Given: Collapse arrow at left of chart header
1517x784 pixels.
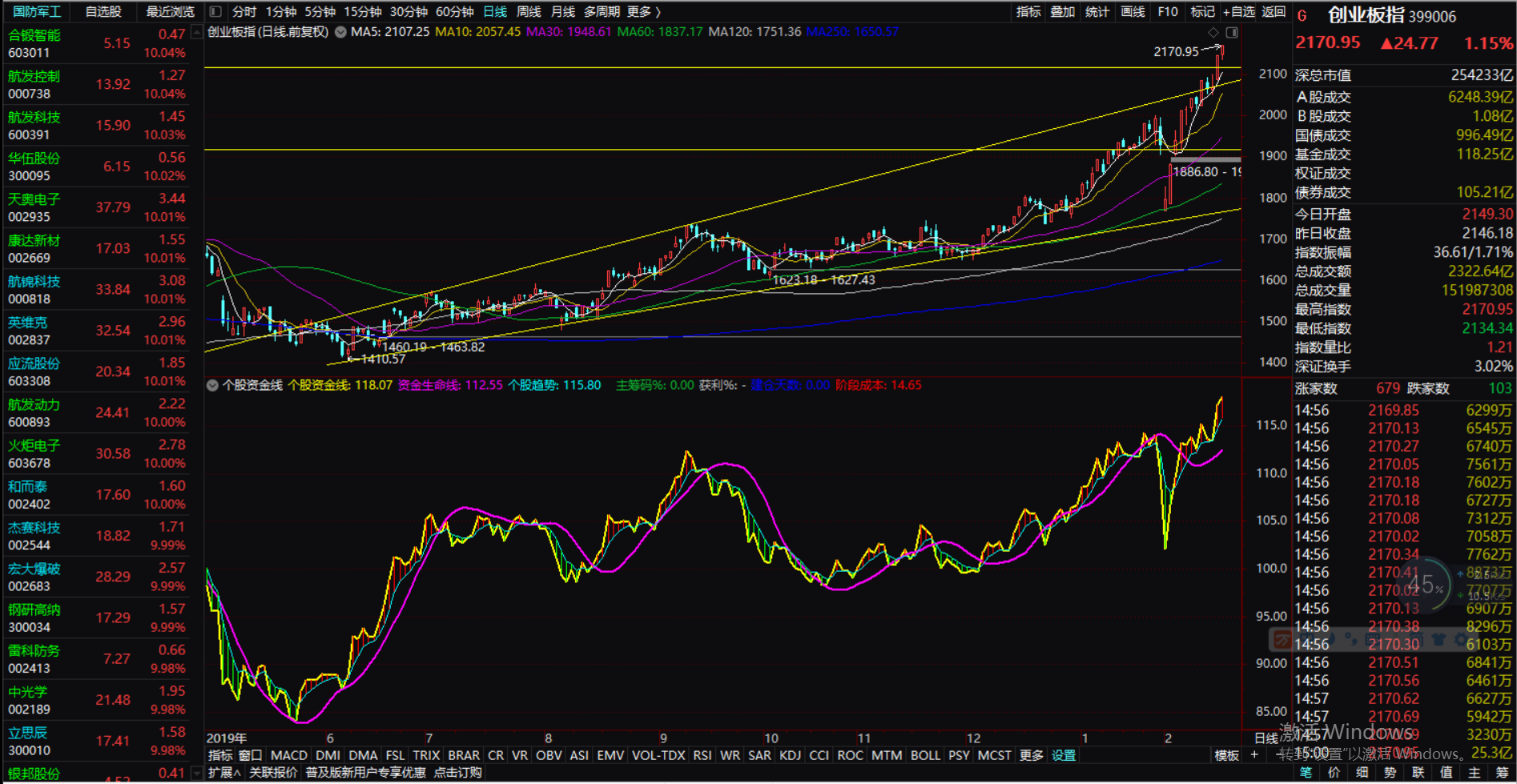Looking at the screenshot, I should tap(197, 32).
